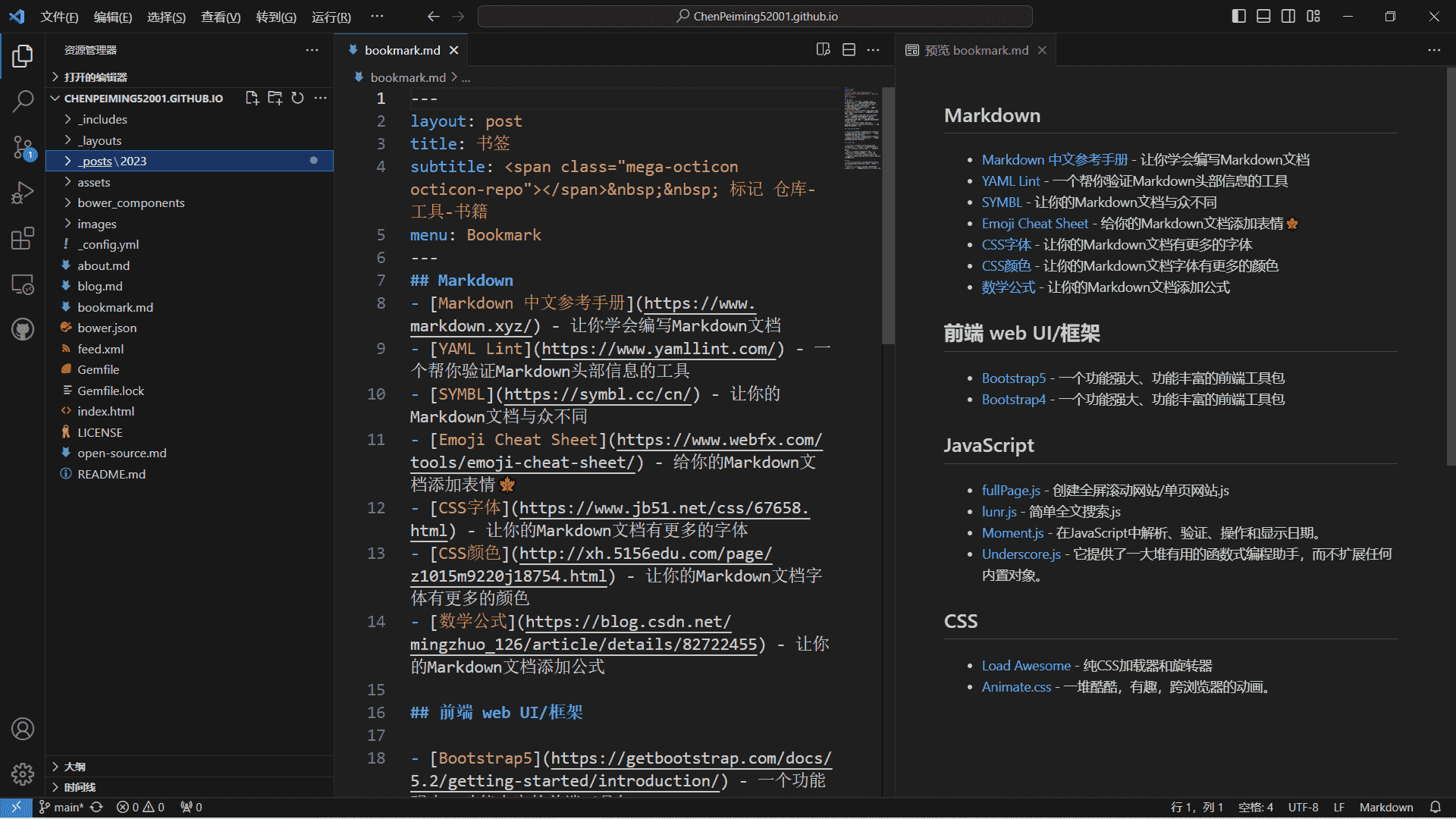The width and height of the screenshot is (1456, 819).
Task: Toggle the bottom panel
Action: tap(1263, 17)
